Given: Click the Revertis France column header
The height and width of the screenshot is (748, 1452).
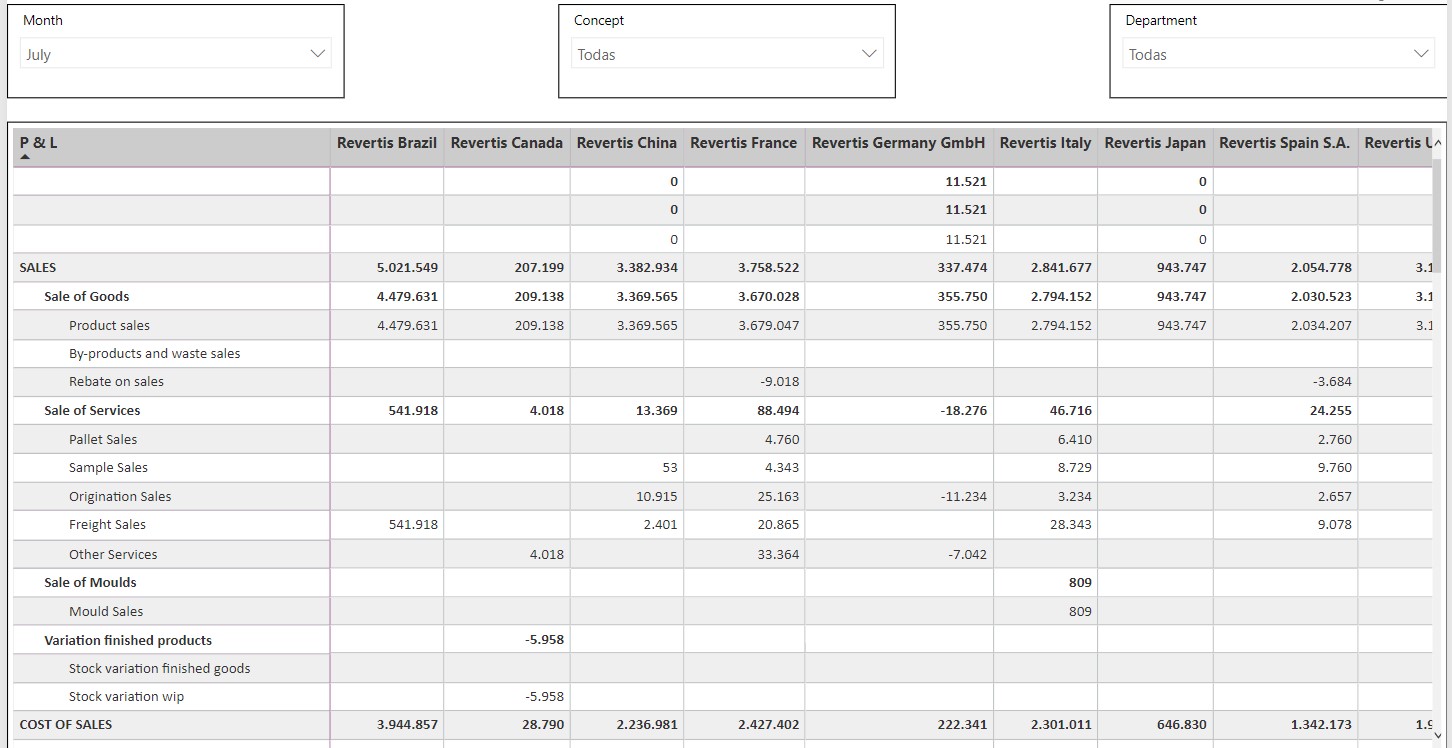Looking at the screenshot, I should pyautogui.click(x=743, y=143).
